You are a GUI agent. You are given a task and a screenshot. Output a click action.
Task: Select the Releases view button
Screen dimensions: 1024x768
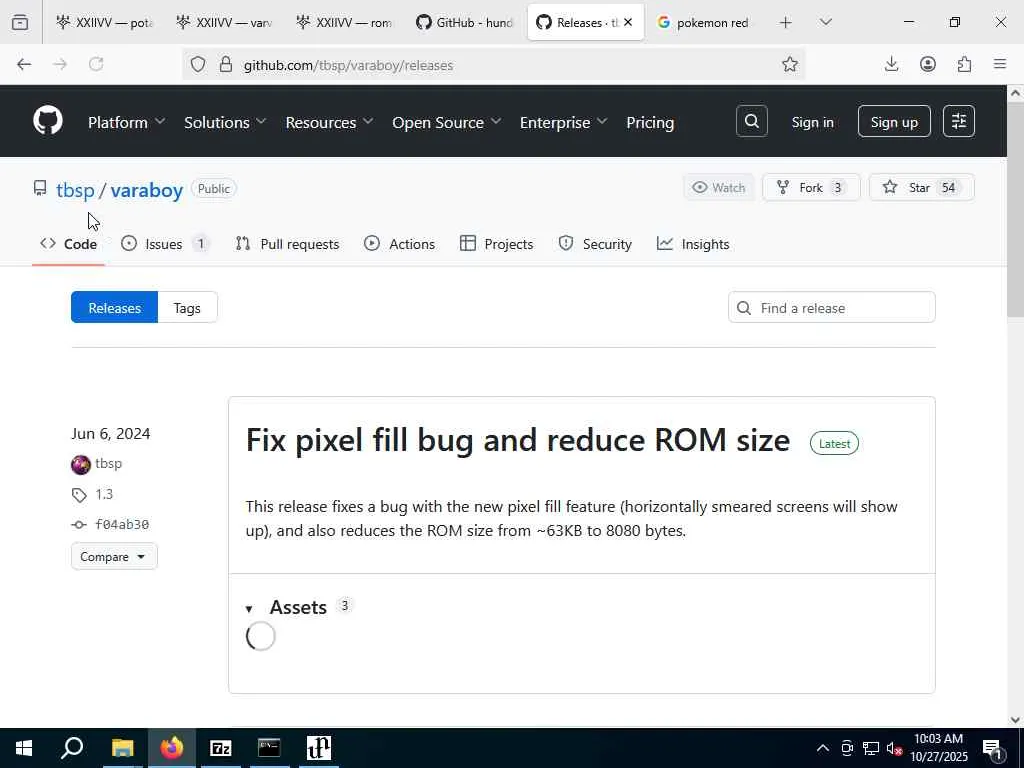click(x=114, y=308)
